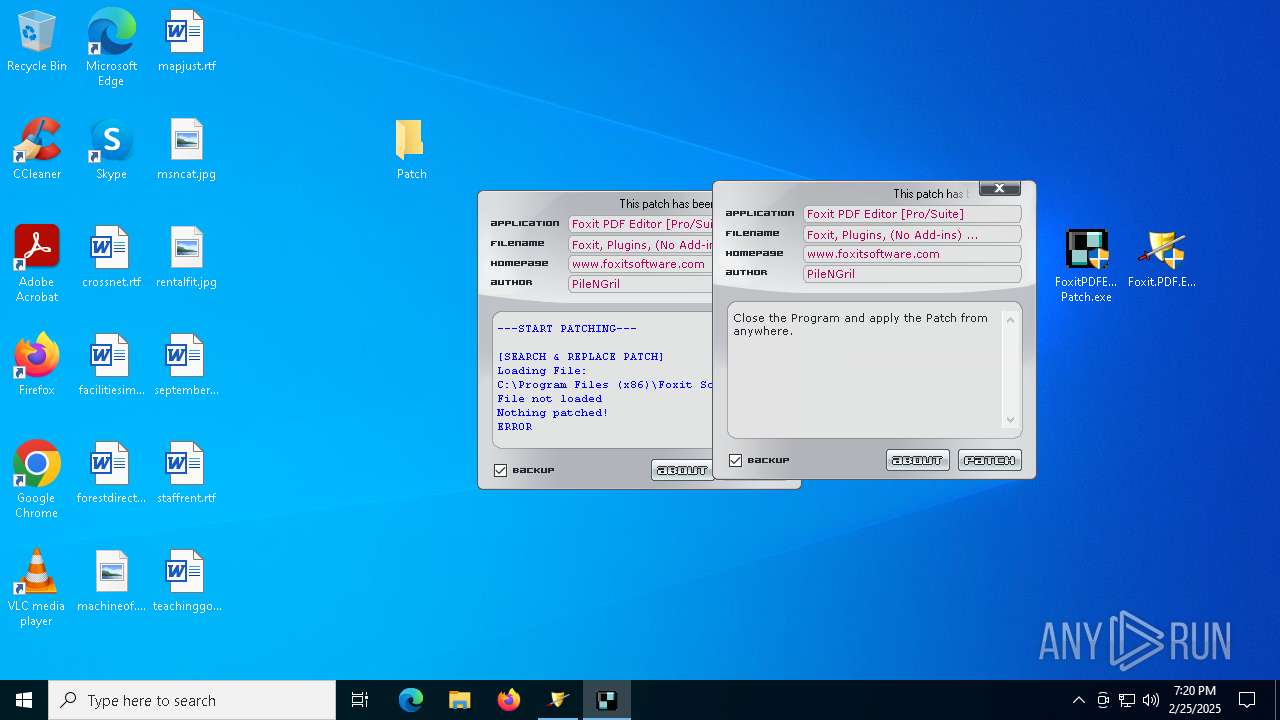The height and width of the screenshot is (720, 1280).
Task: Select the september... rtf document
Action: (186, 366)
